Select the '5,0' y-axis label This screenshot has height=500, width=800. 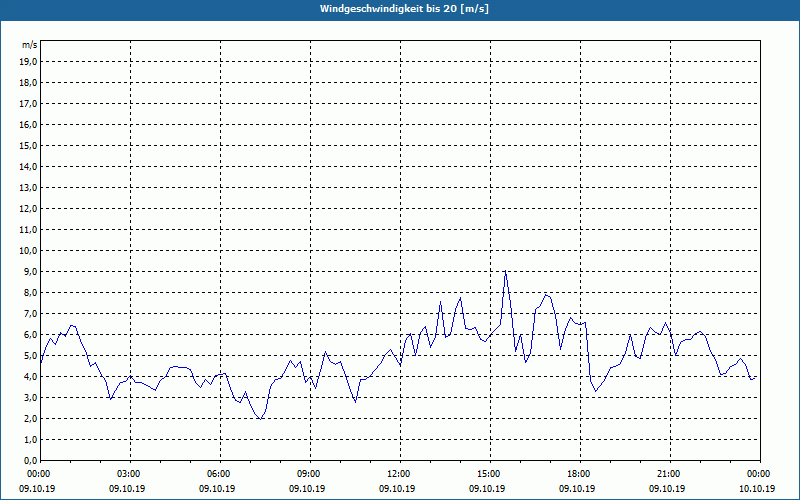(31, 356)
